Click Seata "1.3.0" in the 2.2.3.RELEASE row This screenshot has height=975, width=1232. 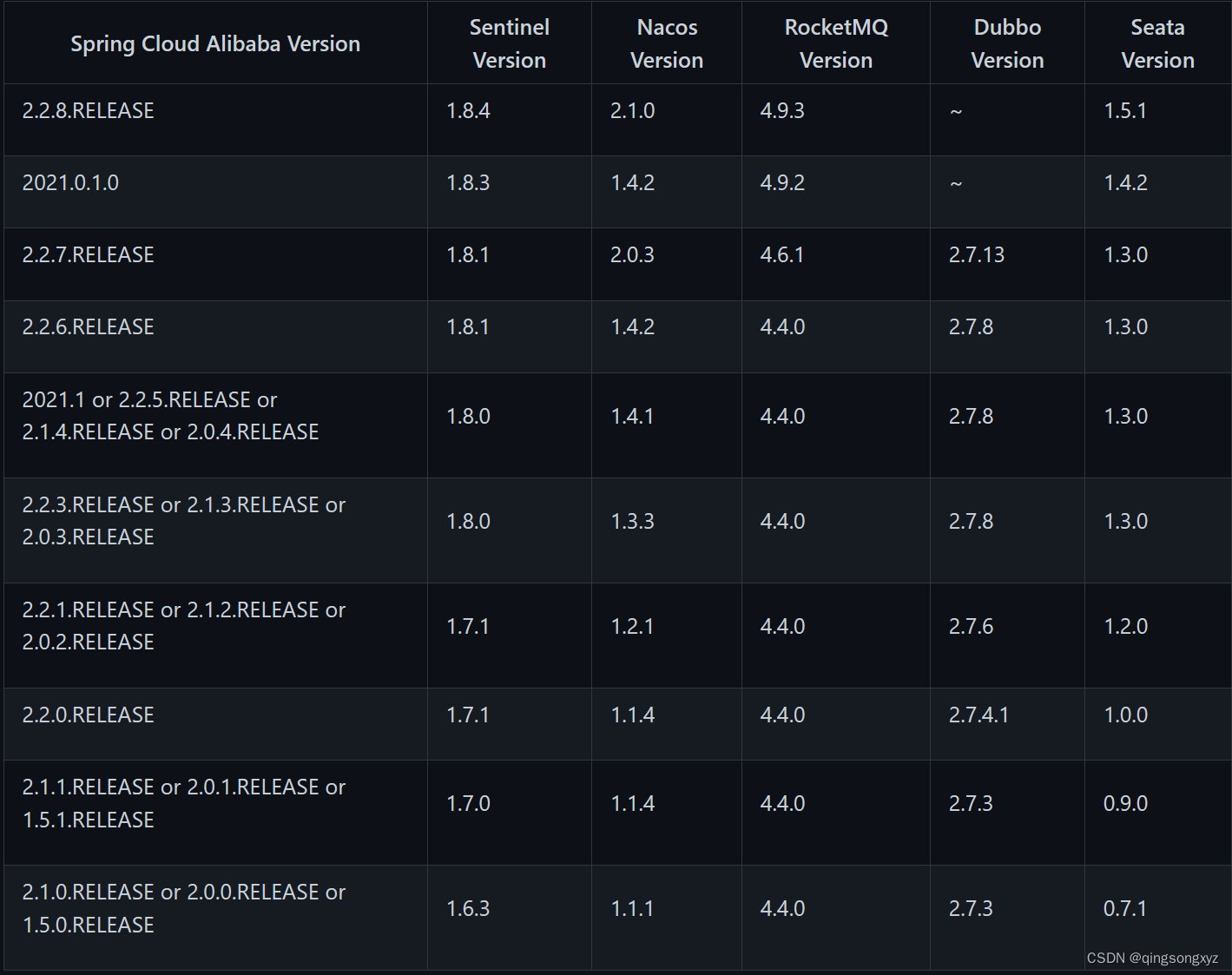click(x=1125, y=522)
